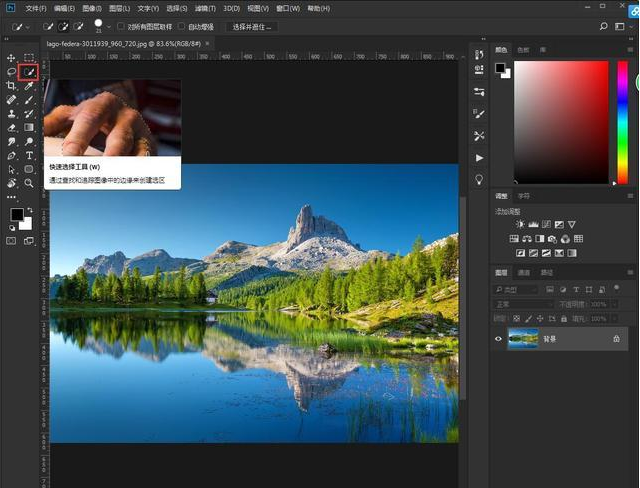
Task: Switch to the 通道 tab
Action: click(524, 272)
